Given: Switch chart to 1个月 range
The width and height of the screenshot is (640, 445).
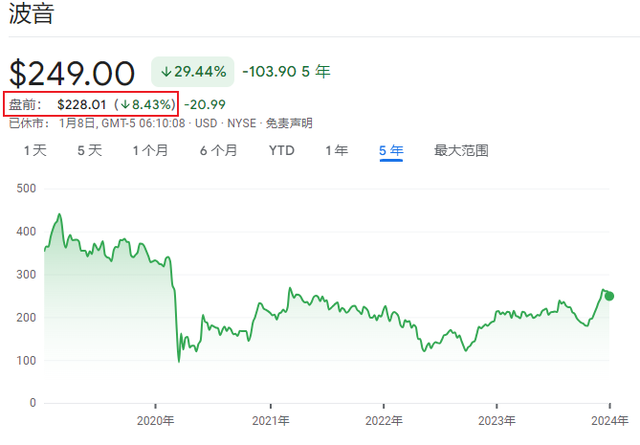Looking at the screenshot, I should point(150,151).
